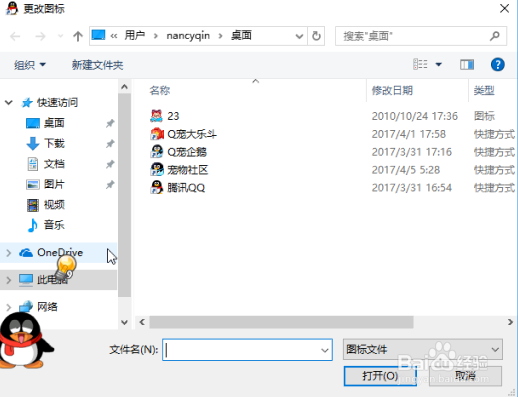Click pin icon next to 图片
This screenshot has width=518, height=397.
coord(110,184)
